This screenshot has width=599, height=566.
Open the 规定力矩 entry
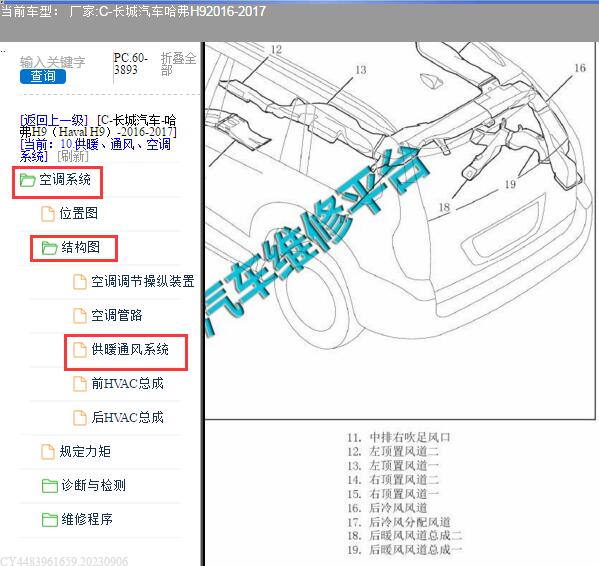[x=85, y=451]
